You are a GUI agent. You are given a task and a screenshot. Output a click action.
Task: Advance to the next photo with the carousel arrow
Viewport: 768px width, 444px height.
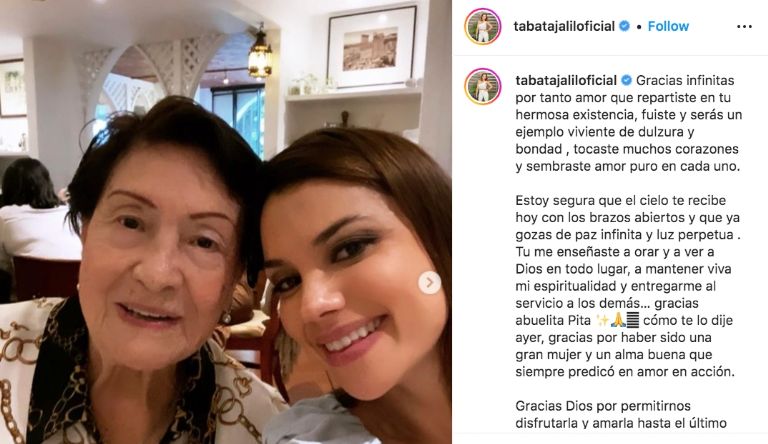pos(430,282)
